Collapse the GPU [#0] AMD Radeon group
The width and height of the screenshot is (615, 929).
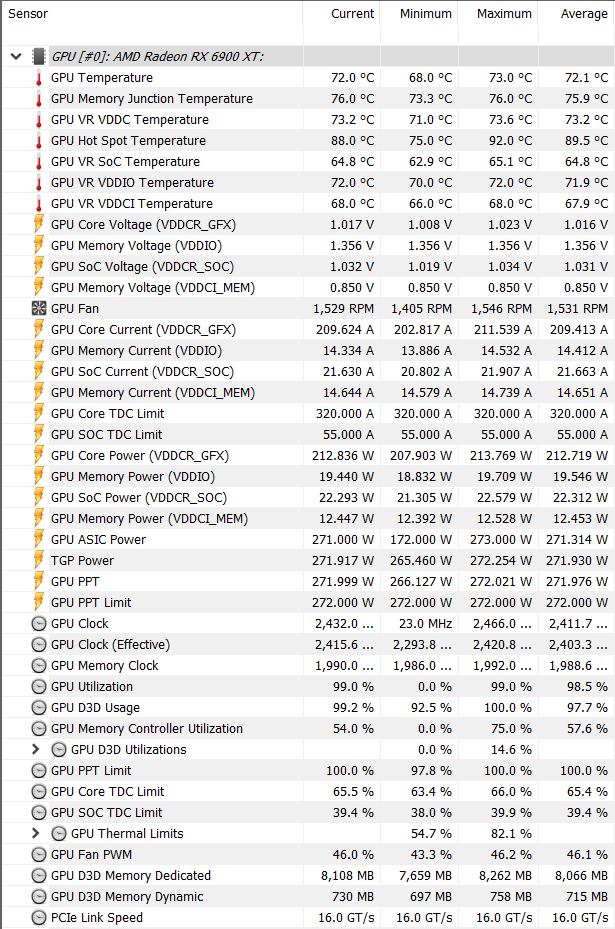pyautogui.click(x=16, y=57)
